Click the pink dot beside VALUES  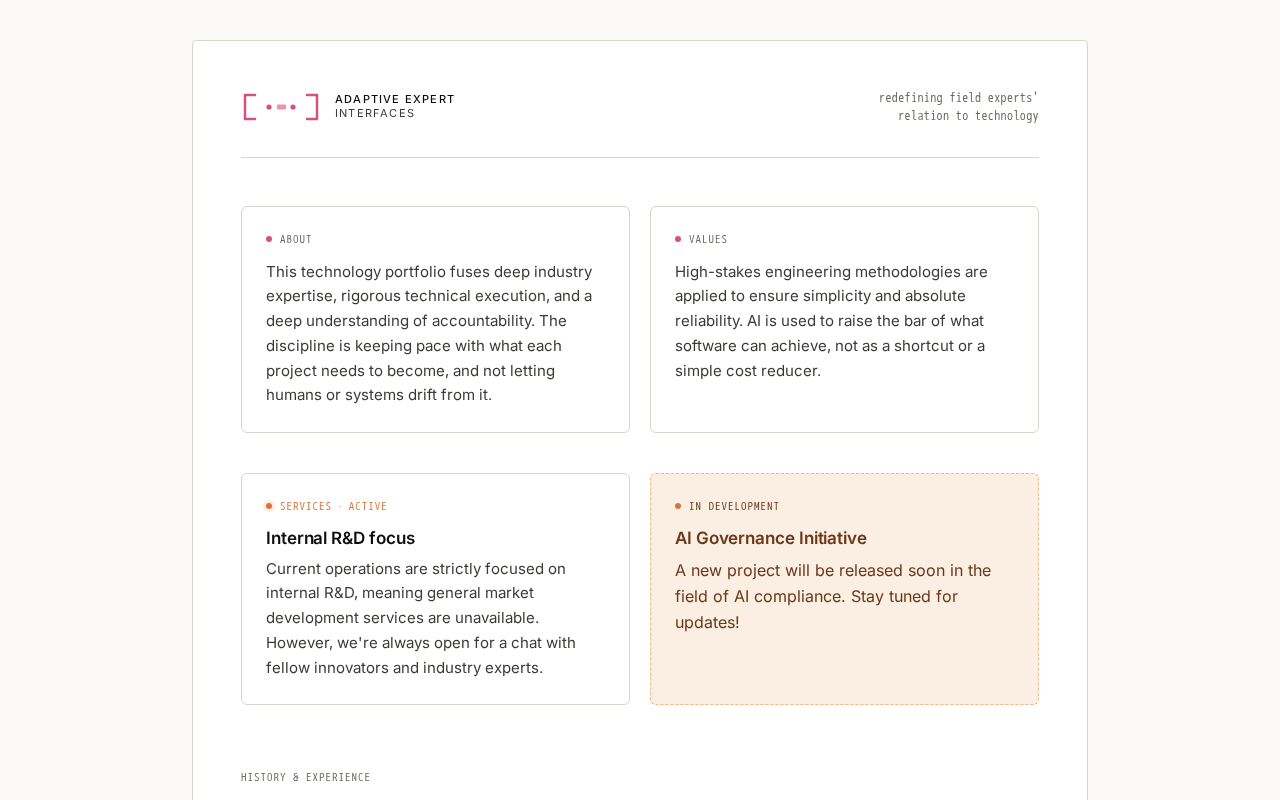coord(678,239)
